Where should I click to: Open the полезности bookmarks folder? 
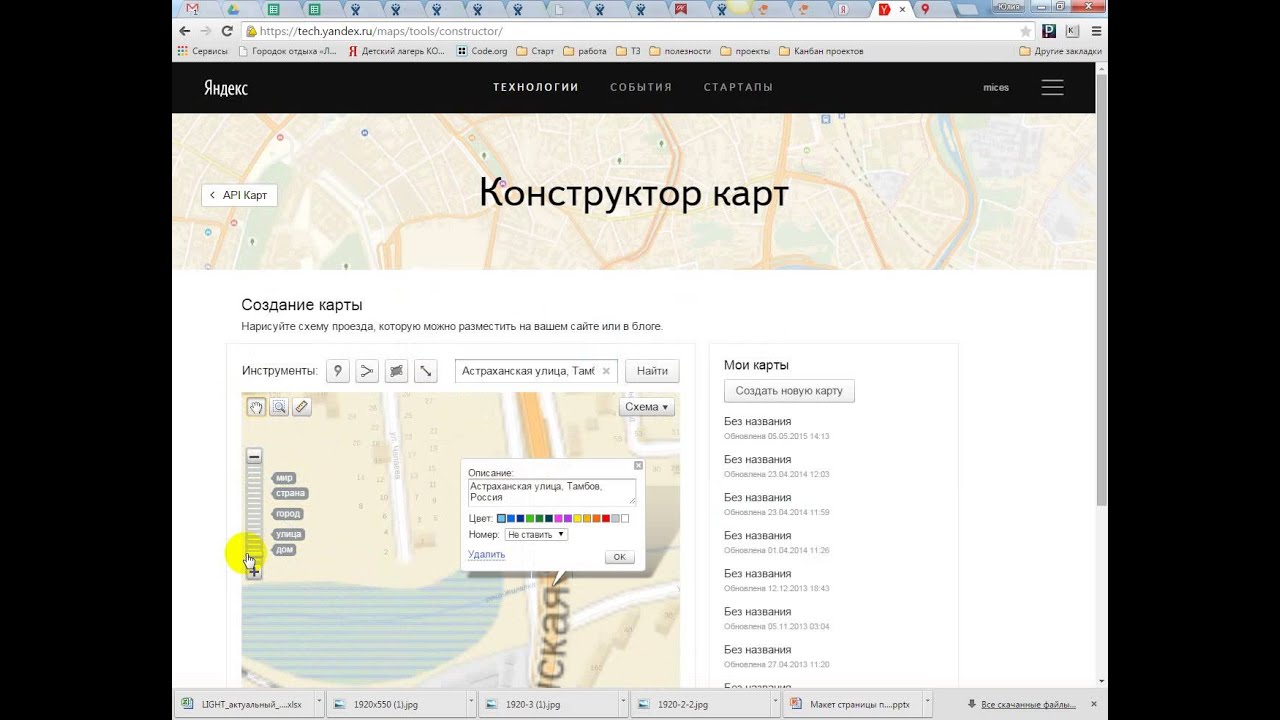679,51
